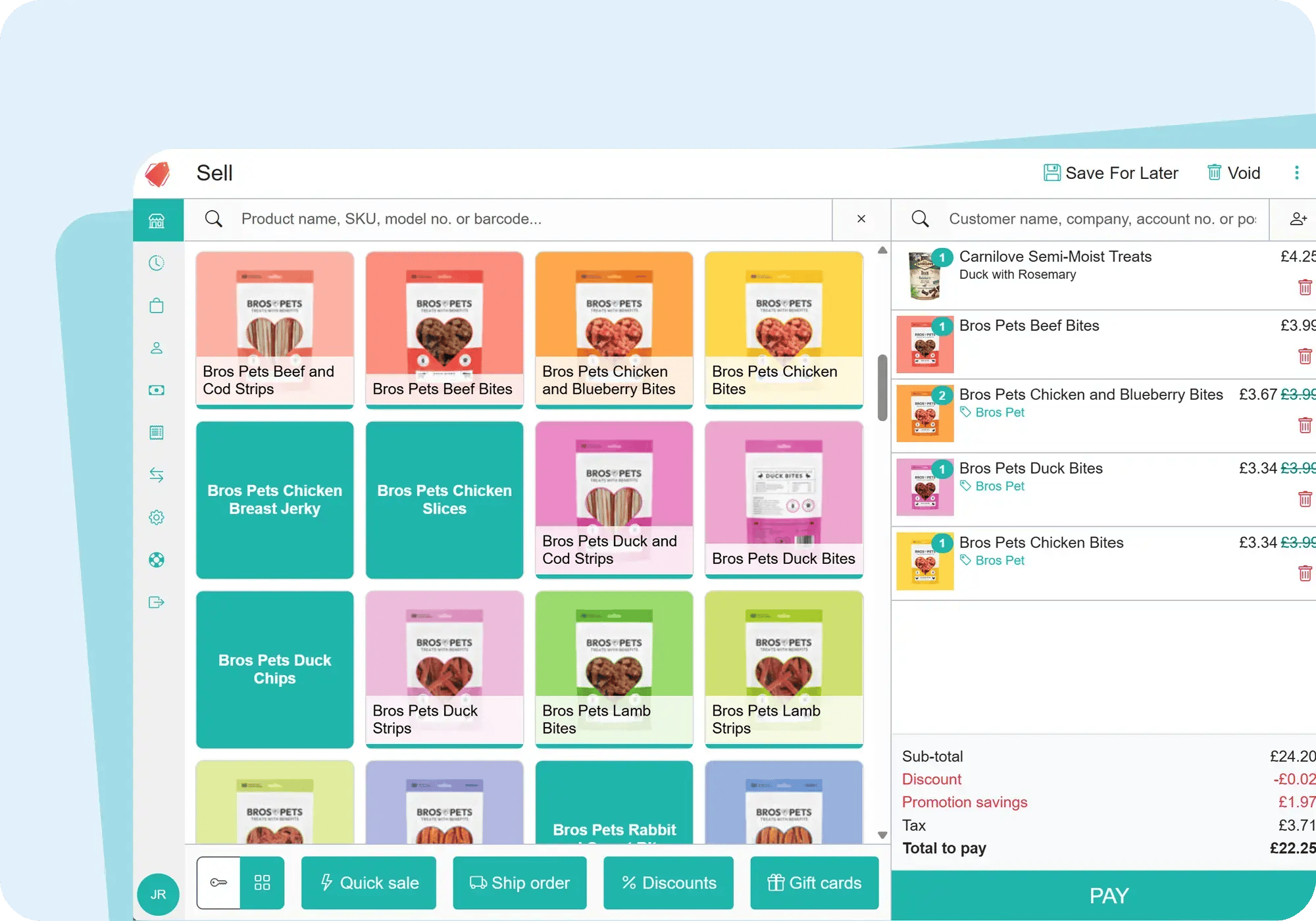Clear the product search with X
The image size is (1316, 921).
coord(861,219)
